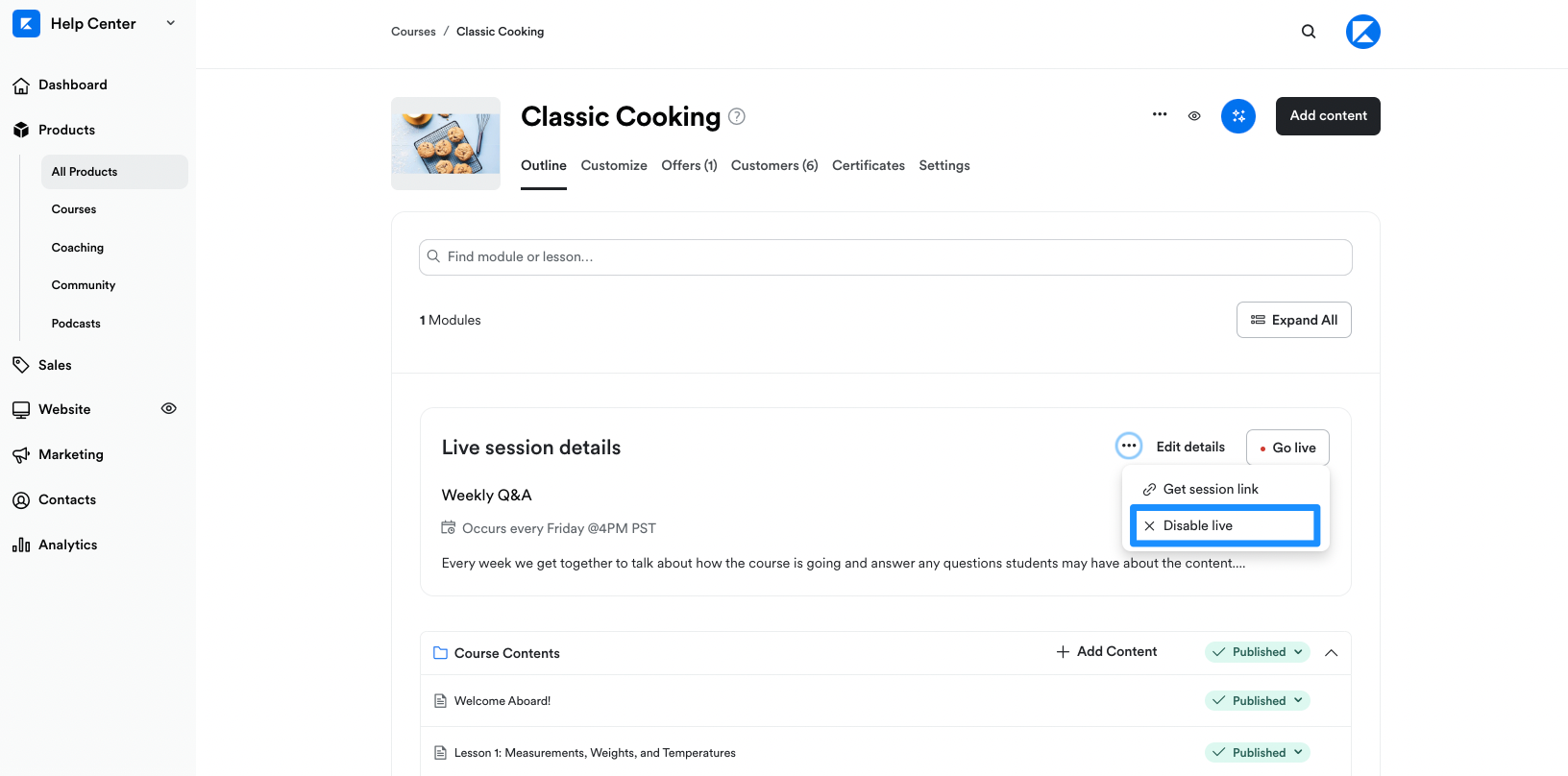Screen dimensions: 1568x776
Task: Toggle the Website eye visibility icon
Action: 169,408
